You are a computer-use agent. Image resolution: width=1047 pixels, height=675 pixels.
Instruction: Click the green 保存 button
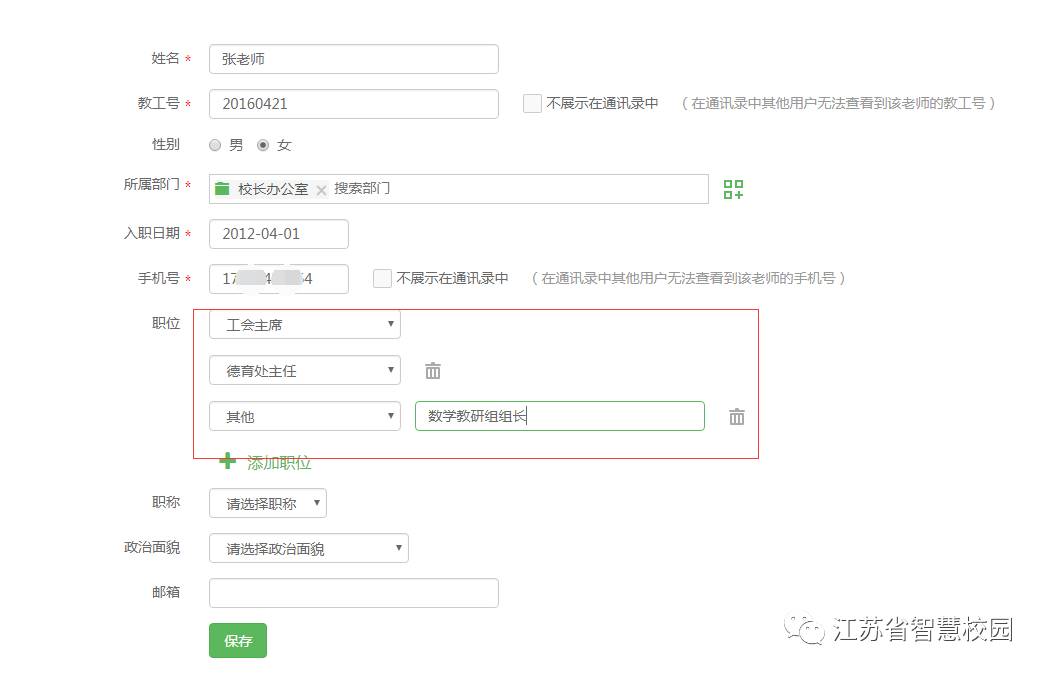(238, 640)
